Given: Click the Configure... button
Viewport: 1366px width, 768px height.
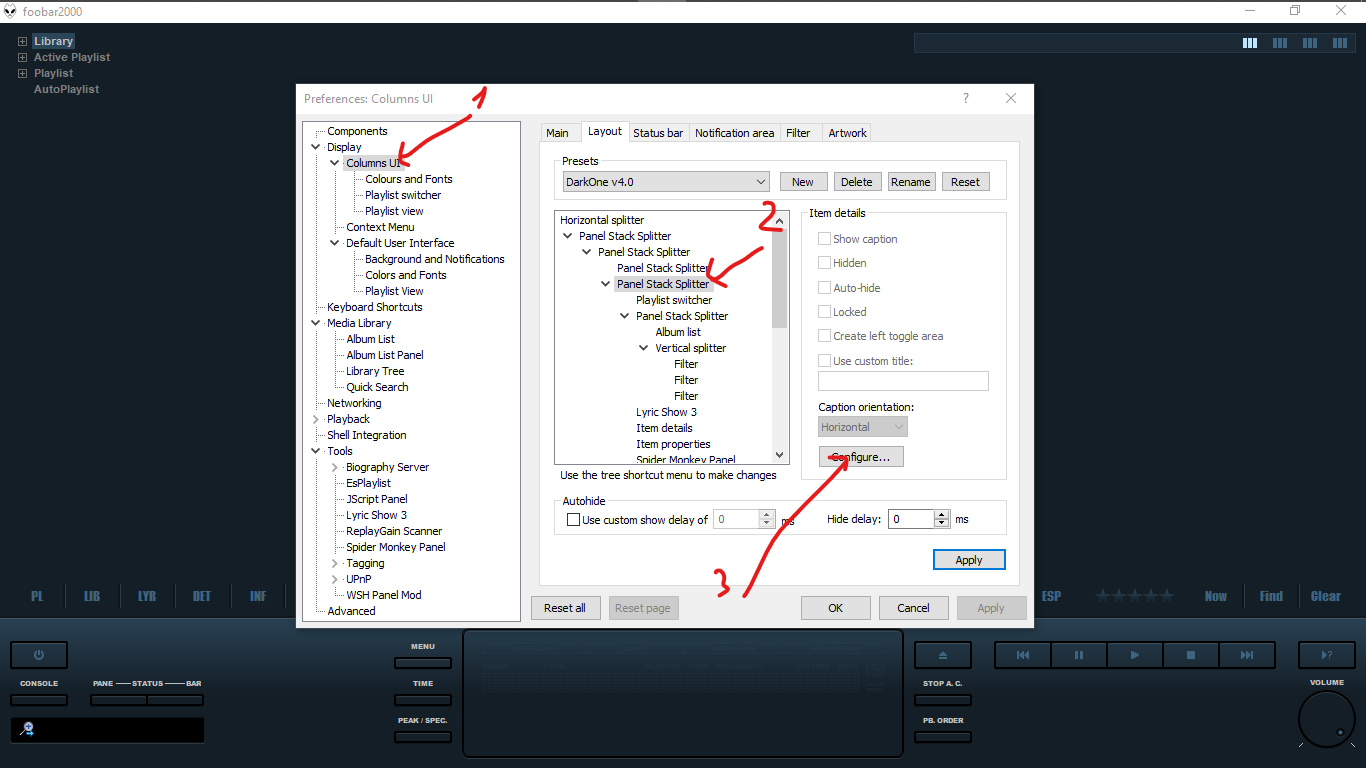Looking at the screenshot, I should coord(861,456).
